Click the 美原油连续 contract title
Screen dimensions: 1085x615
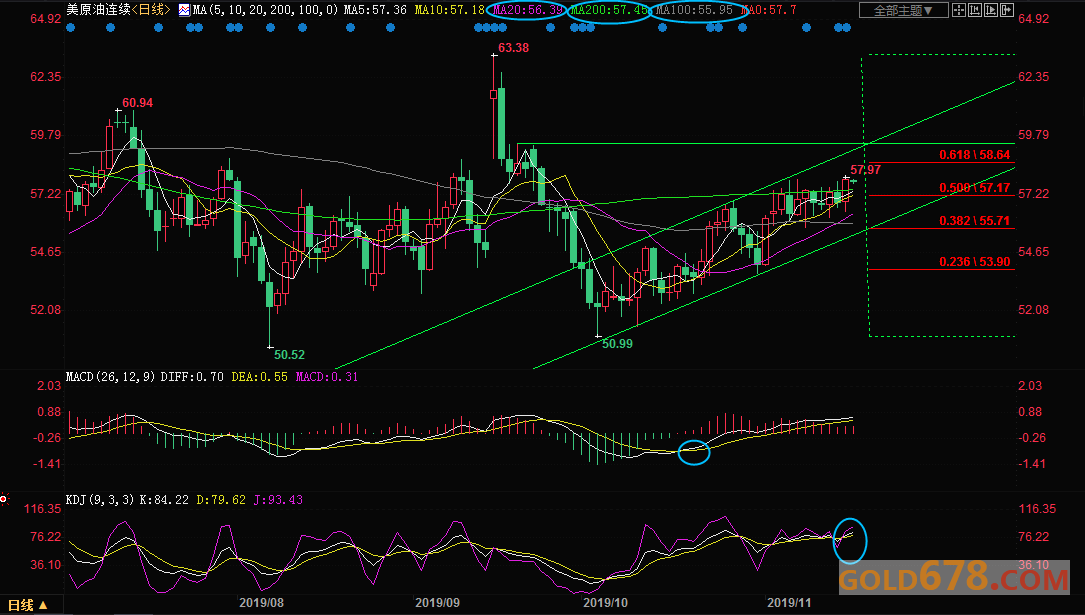click(x=98, y=10)
